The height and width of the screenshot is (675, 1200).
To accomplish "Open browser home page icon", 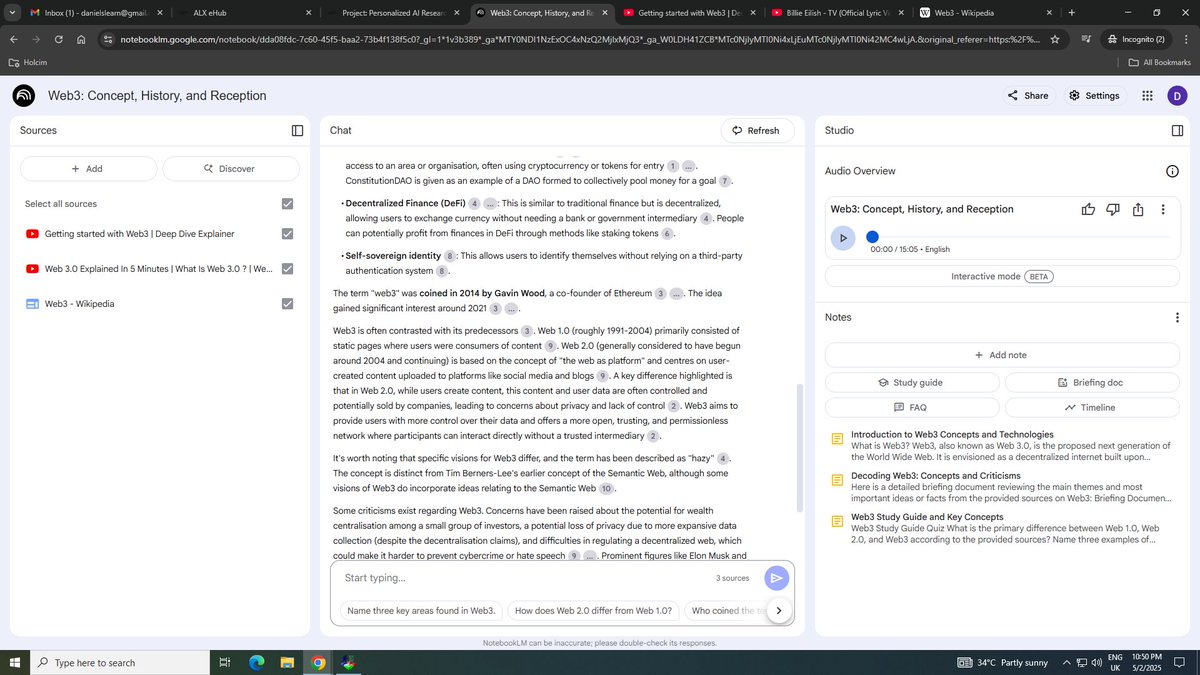I will pos(81,39).
